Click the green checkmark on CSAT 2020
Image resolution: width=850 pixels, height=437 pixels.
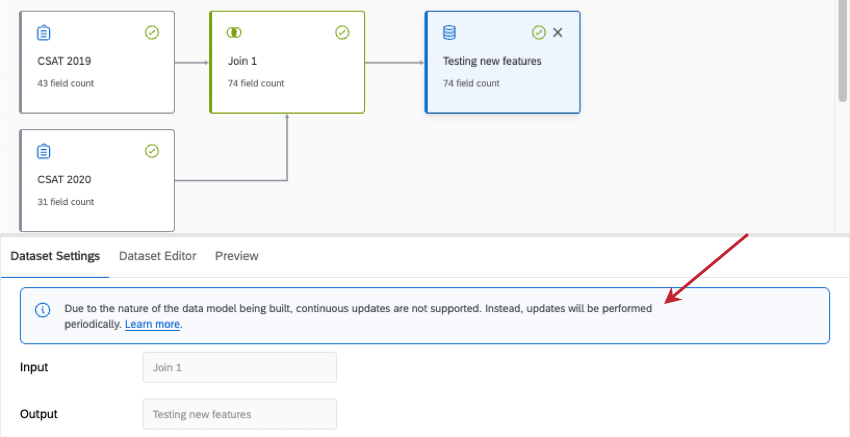(x=152, y=151)
